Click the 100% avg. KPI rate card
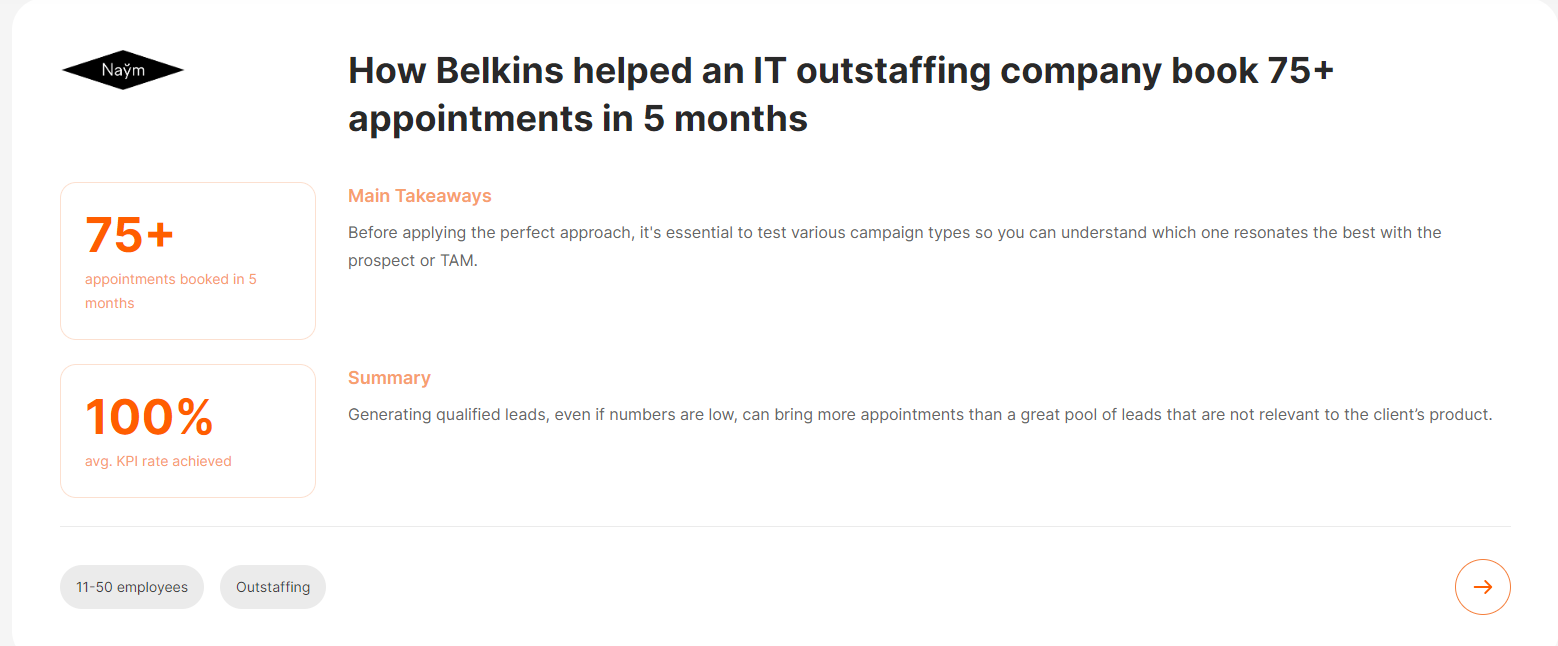Screen dimensions: 1558x646 188,431
